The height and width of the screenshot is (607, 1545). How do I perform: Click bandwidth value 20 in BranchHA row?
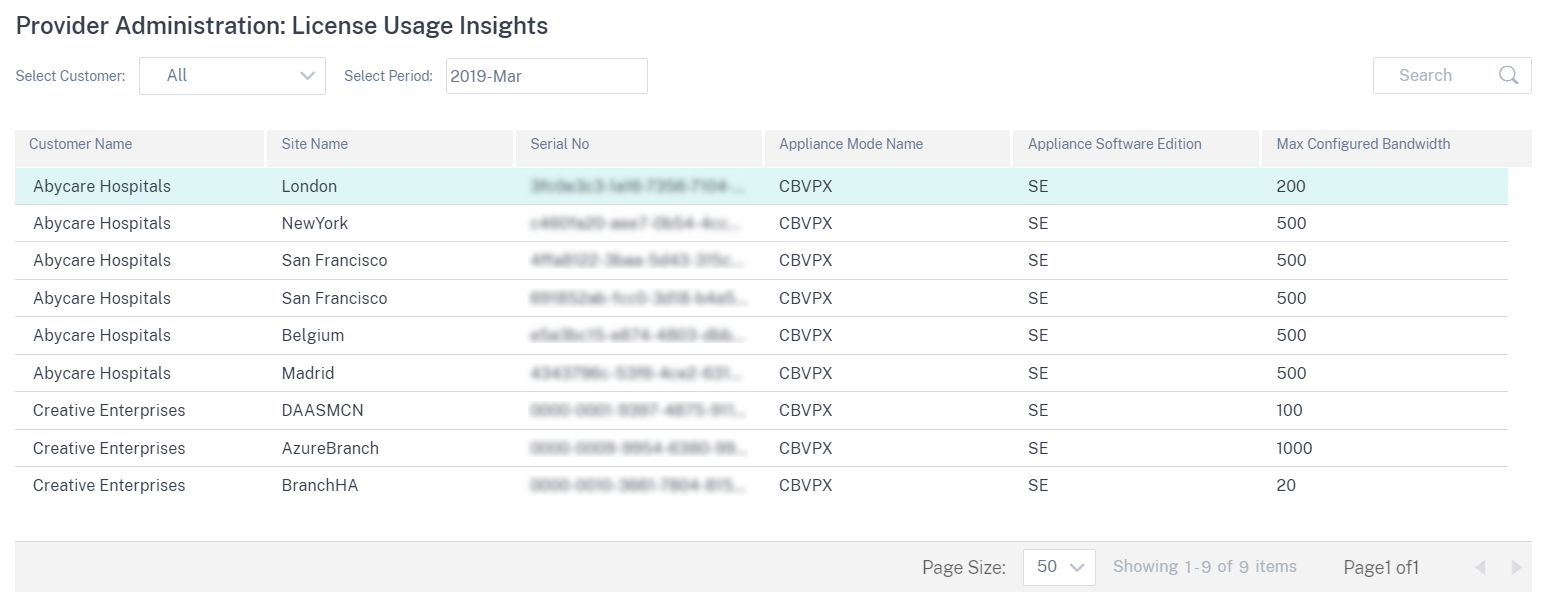(x=1286, y=485)
